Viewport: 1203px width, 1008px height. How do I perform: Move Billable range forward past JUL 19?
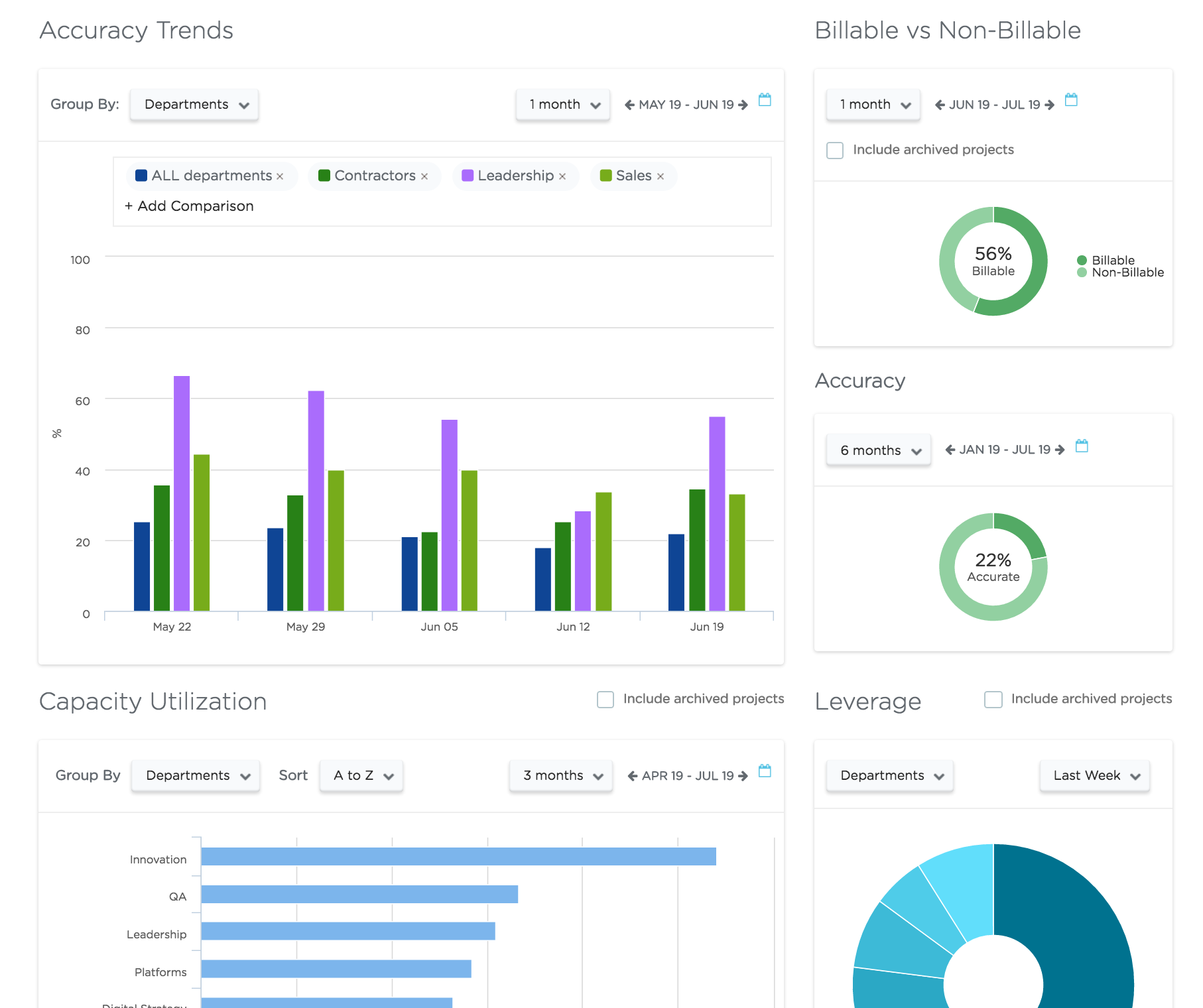[1049, 105]
